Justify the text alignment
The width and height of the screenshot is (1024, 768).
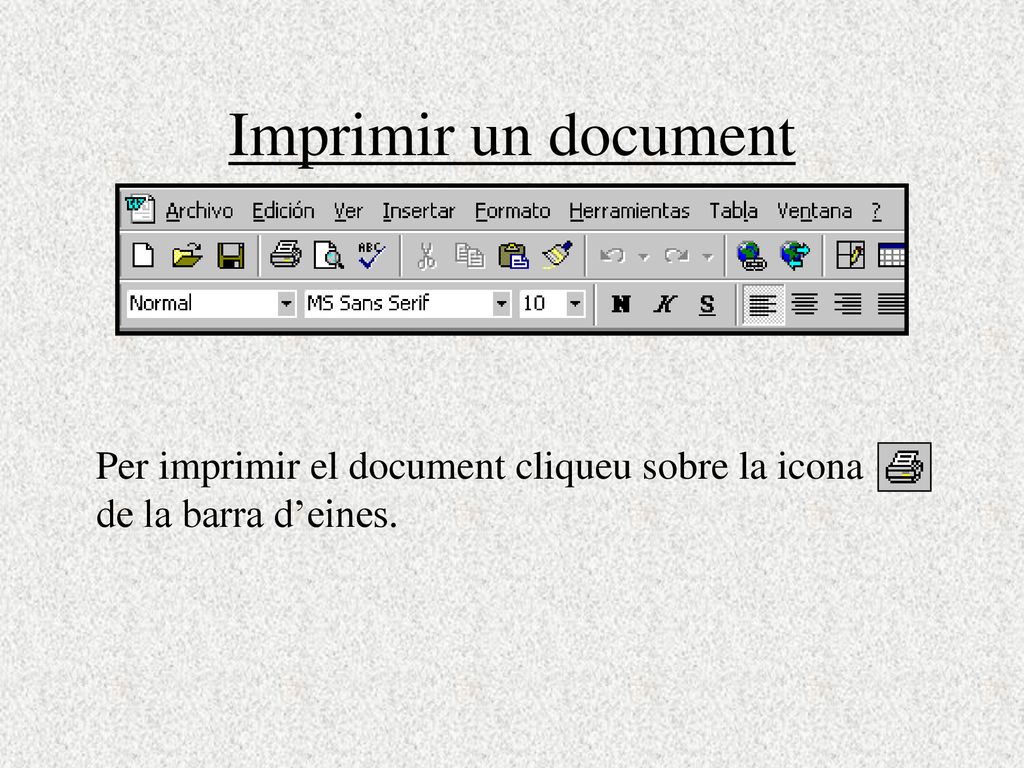[891, 304]
